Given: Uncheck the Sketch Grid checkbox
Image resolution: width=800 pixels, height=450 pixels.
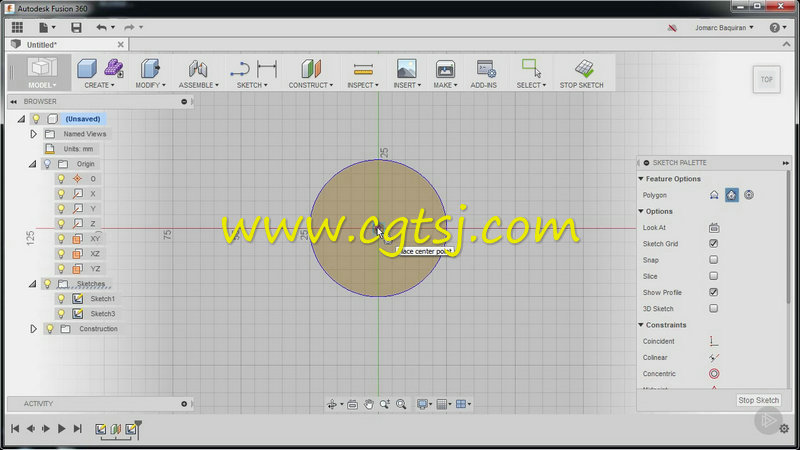Looking at the screenshot, I should coord(713,243).
